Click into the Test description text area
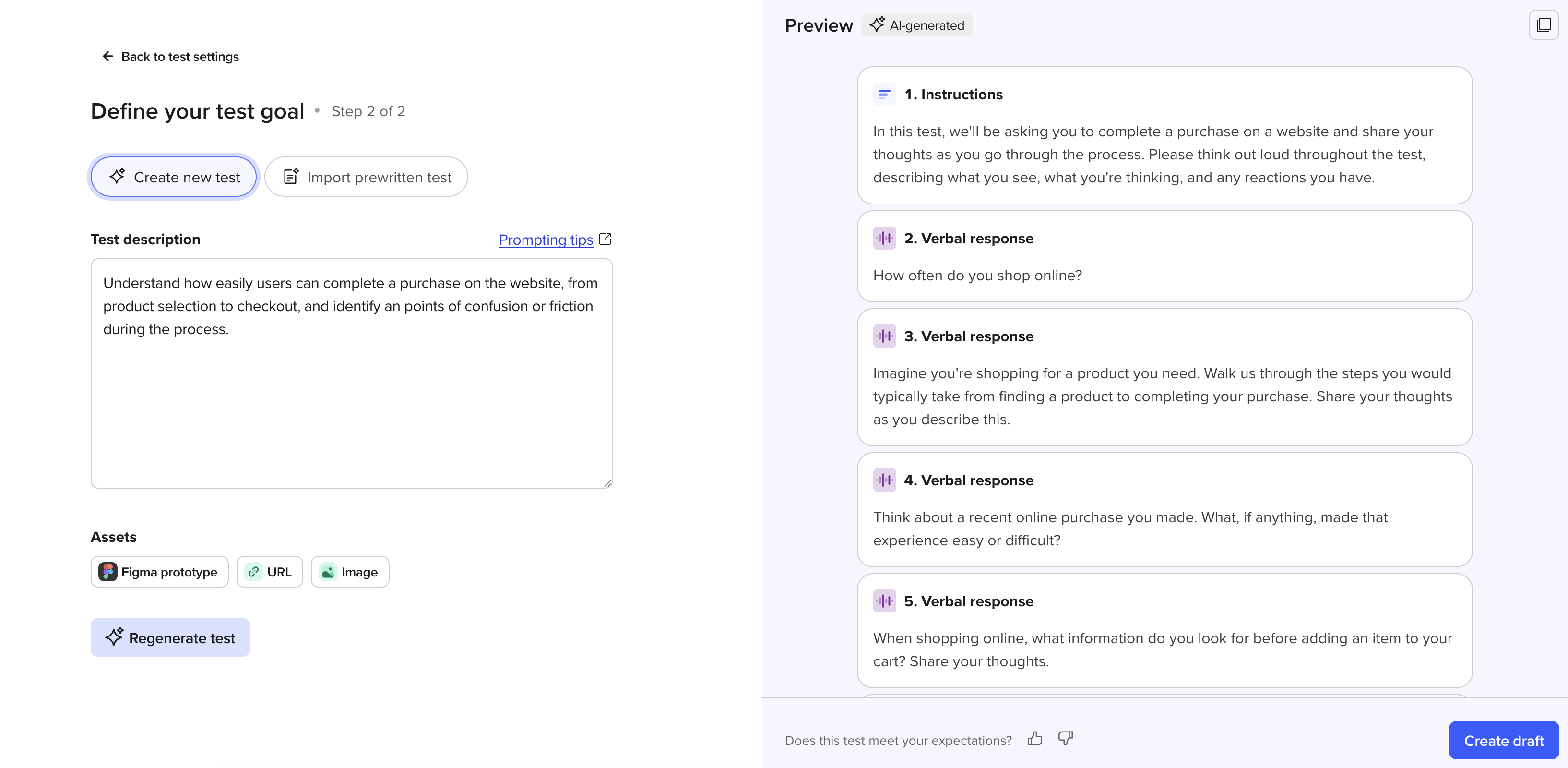This screenshot has height=768, width=1568. [351, 402]
